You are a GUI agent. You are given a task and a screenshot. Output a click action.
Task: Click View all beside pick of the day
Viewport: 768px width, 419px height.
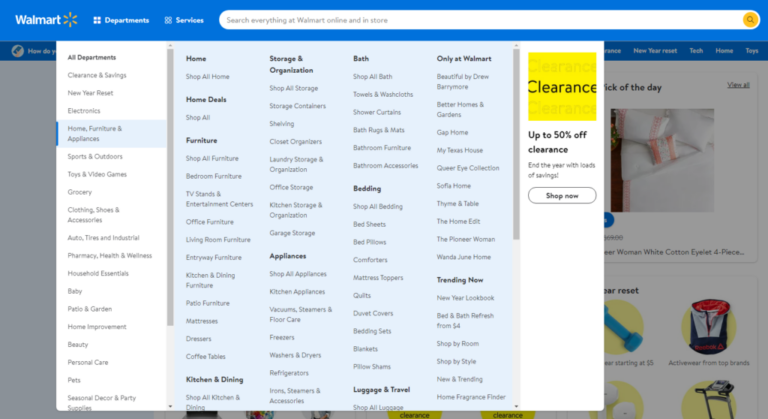(739, 85)
